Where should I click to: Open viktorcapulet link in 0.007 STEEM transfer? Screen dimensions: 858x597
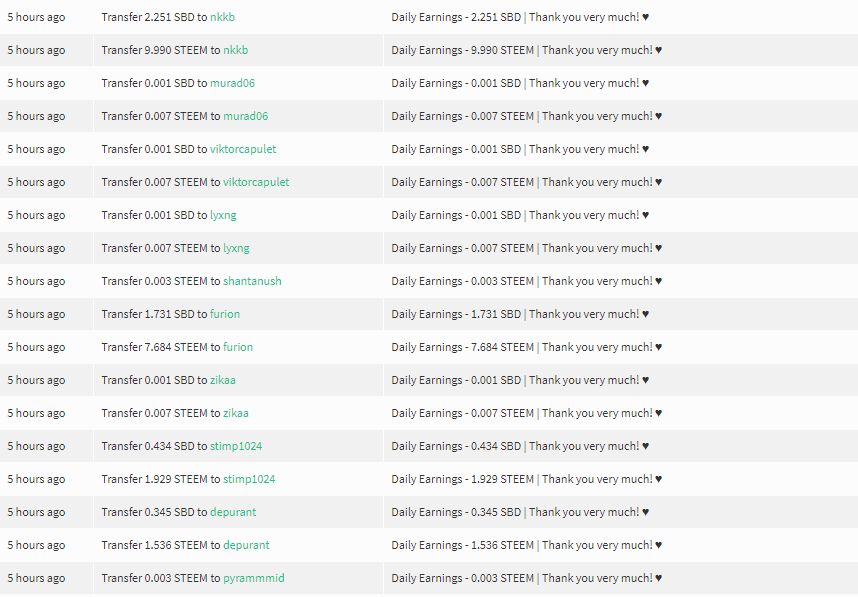(256, 182)
